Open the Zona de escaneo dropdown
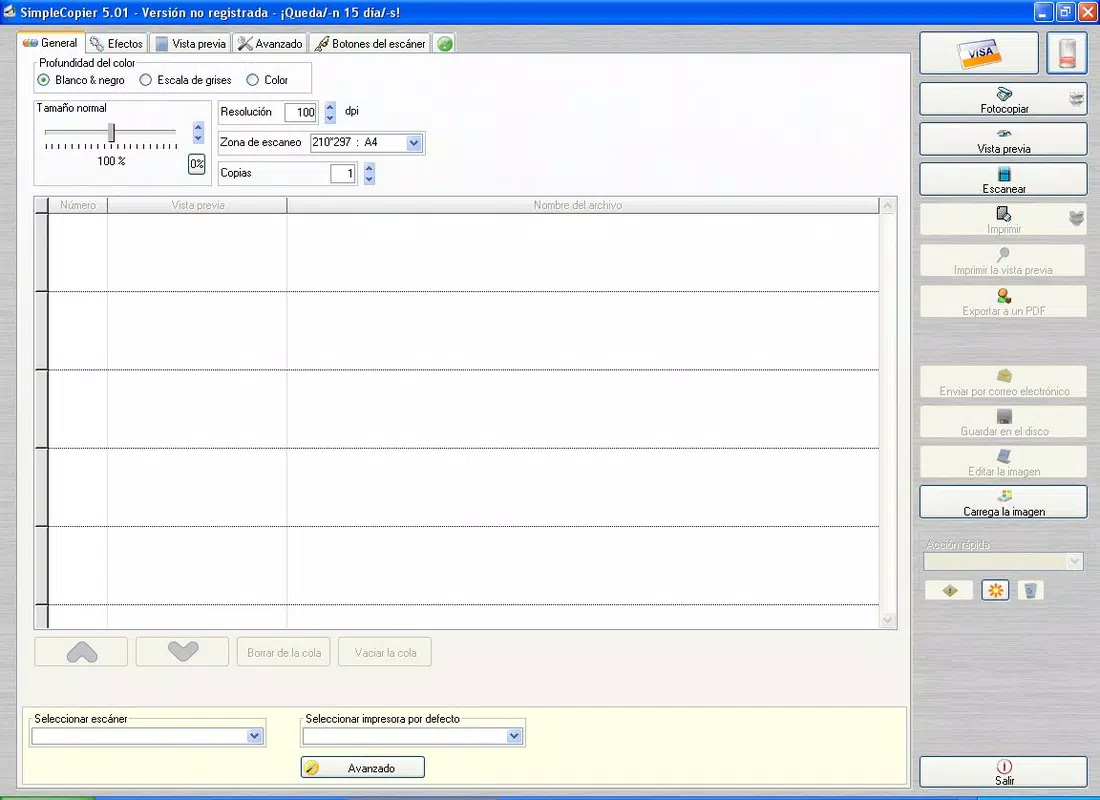The width and height of the screenshot is (1100, 800). (414, 142)
